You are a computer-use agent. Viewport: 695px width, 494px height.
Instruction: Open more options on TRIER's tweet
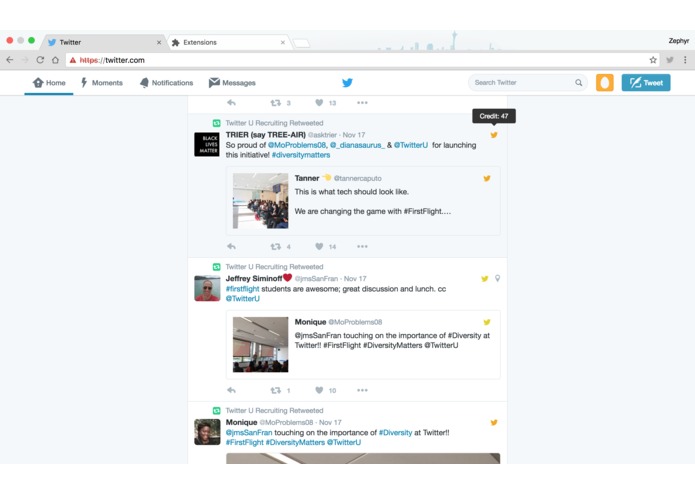click(x=362, y=246)
